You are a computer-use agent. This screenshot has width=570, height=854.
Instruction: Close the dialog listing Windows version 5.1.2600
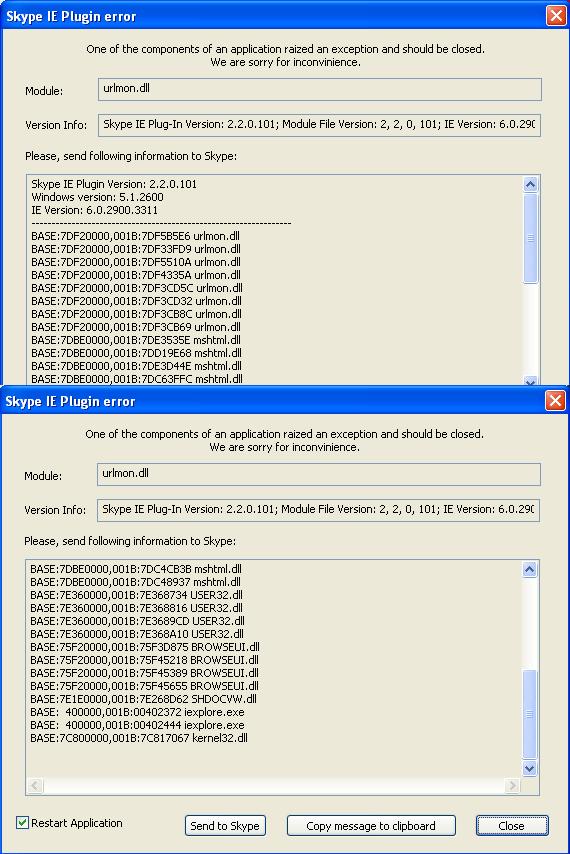pyautogui.click(x=556, y=16)
